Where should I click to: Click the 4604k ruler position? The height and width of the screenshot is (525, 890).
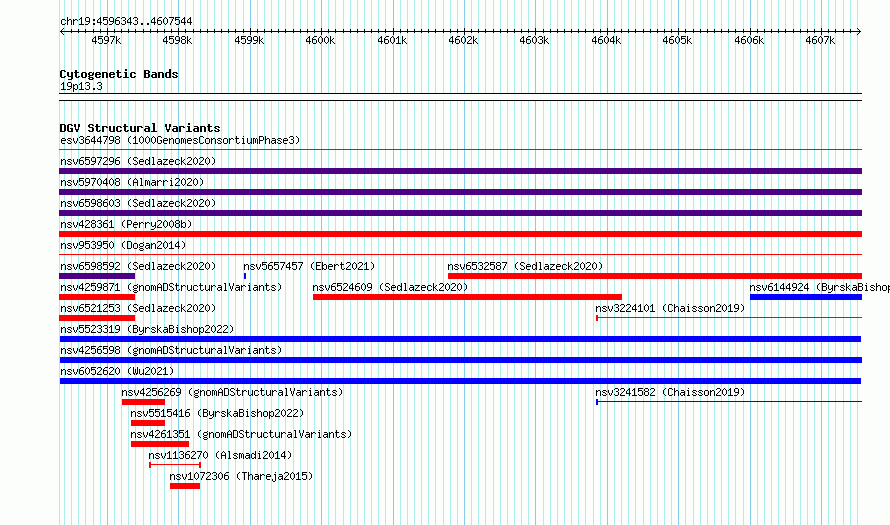pyautogui.click(x=606, y=40)
